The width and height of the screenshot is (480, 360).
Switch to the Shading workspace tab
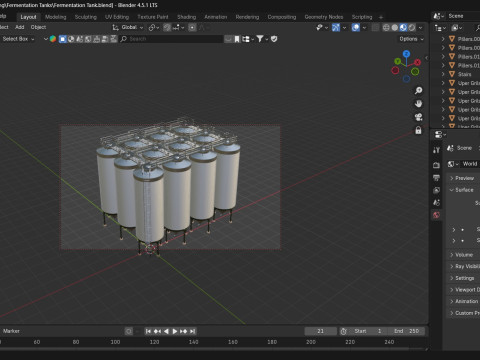186,17
